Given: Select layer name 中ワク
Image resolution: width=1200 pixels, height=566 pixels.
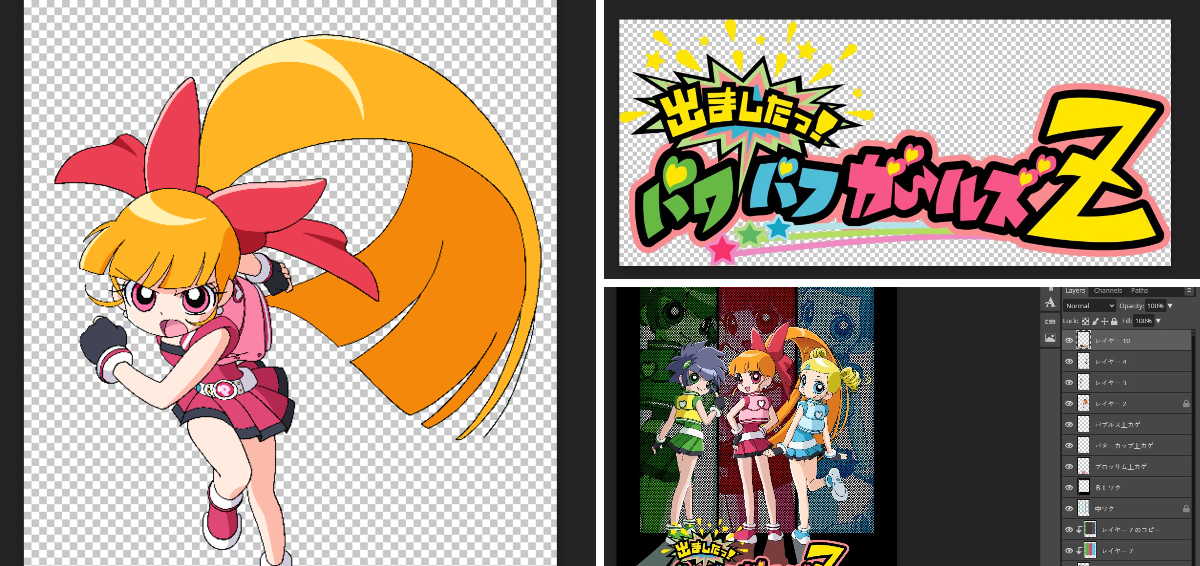Looking at the screenshot, I should pos(1104,509).
